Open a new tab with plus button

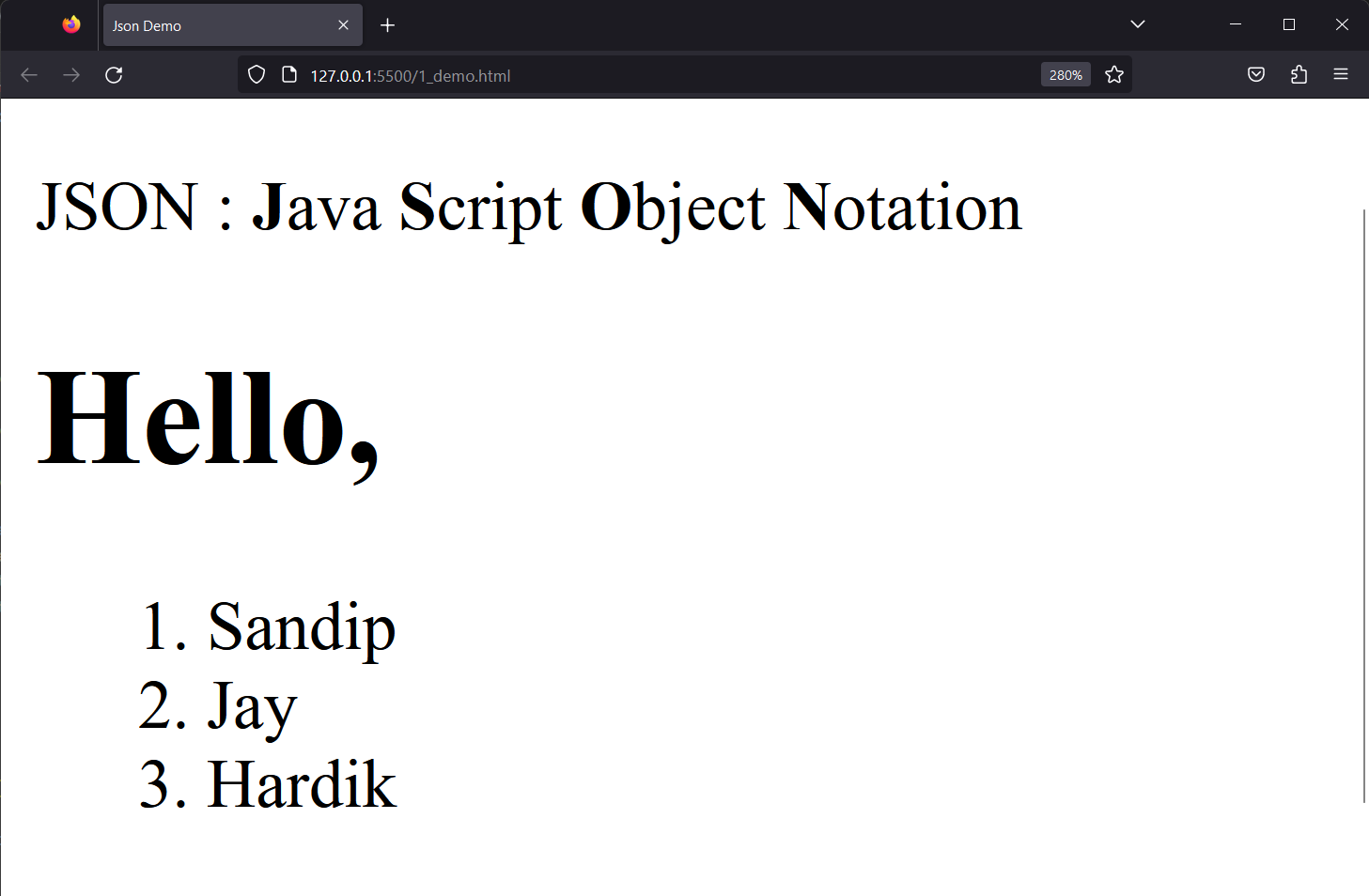387,25
